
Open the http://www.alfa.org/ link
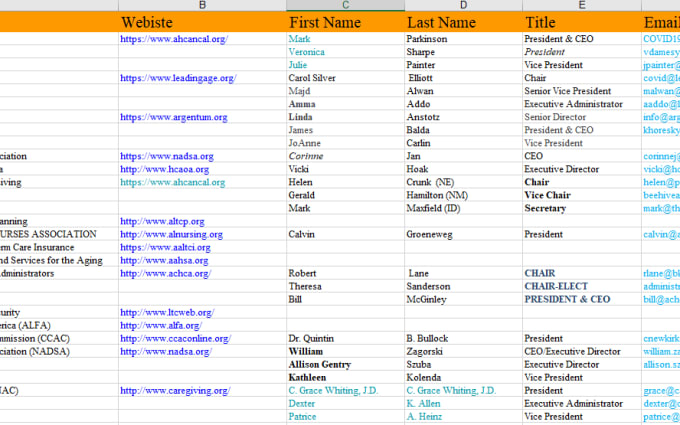[161, 325]
